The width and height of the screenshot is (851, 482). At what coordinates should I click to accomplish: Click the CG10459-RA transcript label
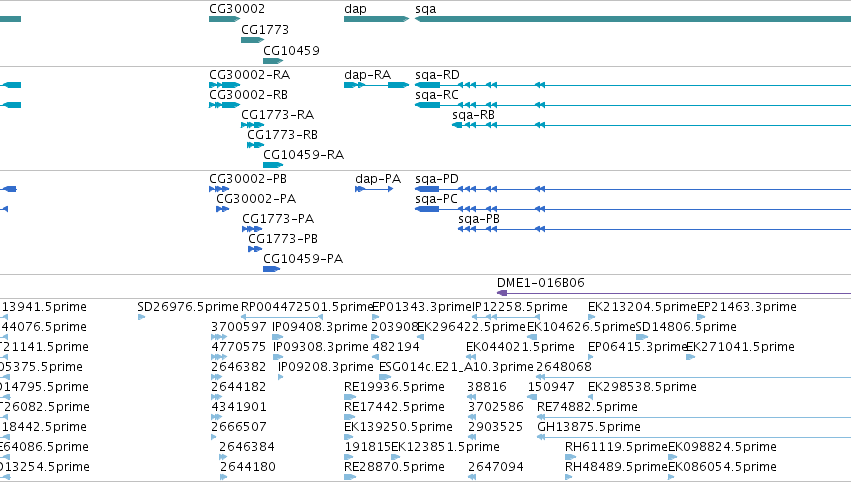(x=303, y=155)
